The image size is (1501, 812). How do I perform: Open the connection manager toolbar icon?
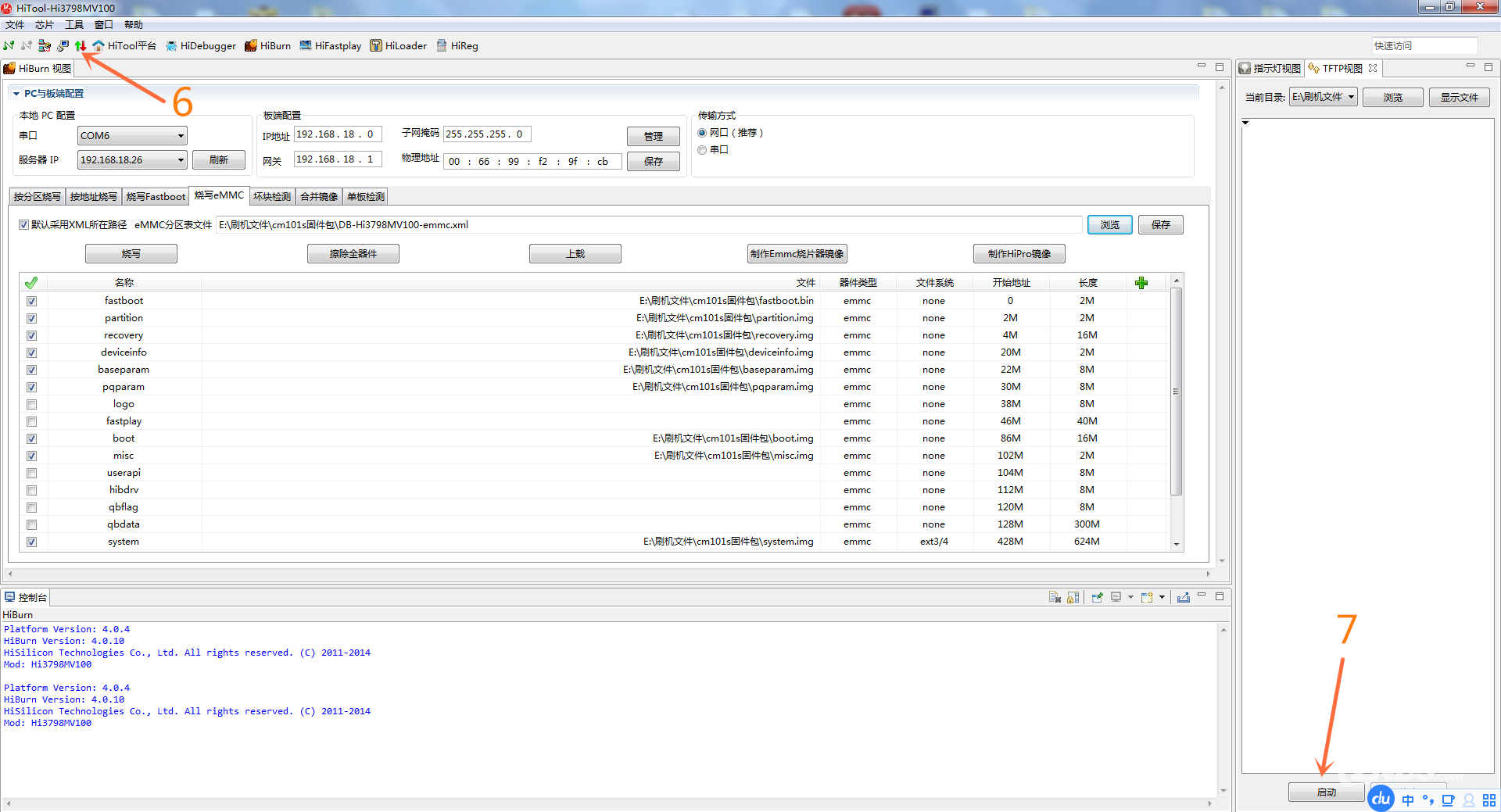(x=45, y=45)
